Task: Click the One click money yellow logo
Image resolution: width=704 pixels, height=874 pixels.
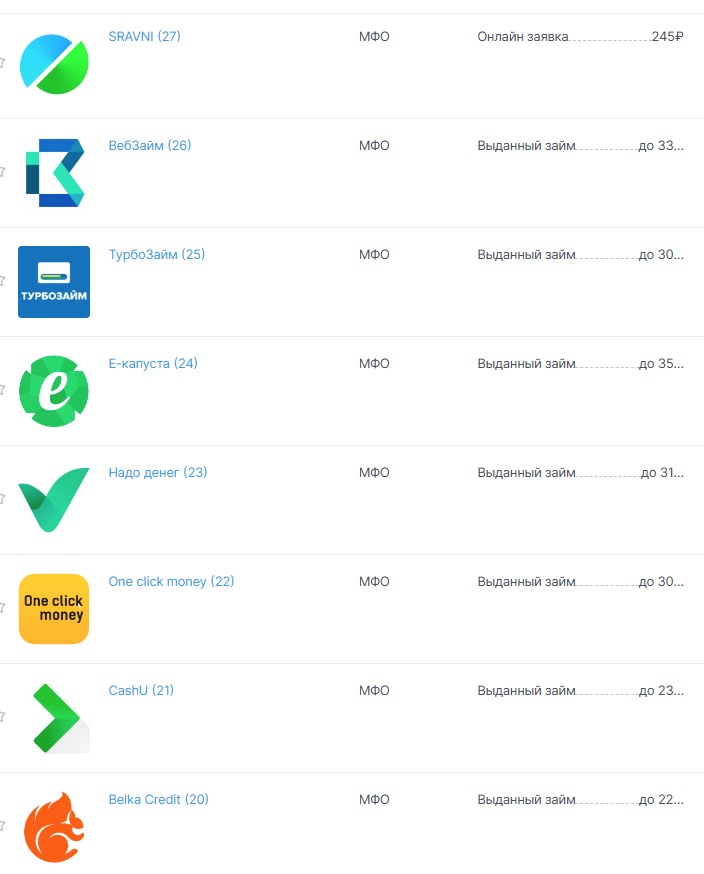Action: (x=54, y=609)
